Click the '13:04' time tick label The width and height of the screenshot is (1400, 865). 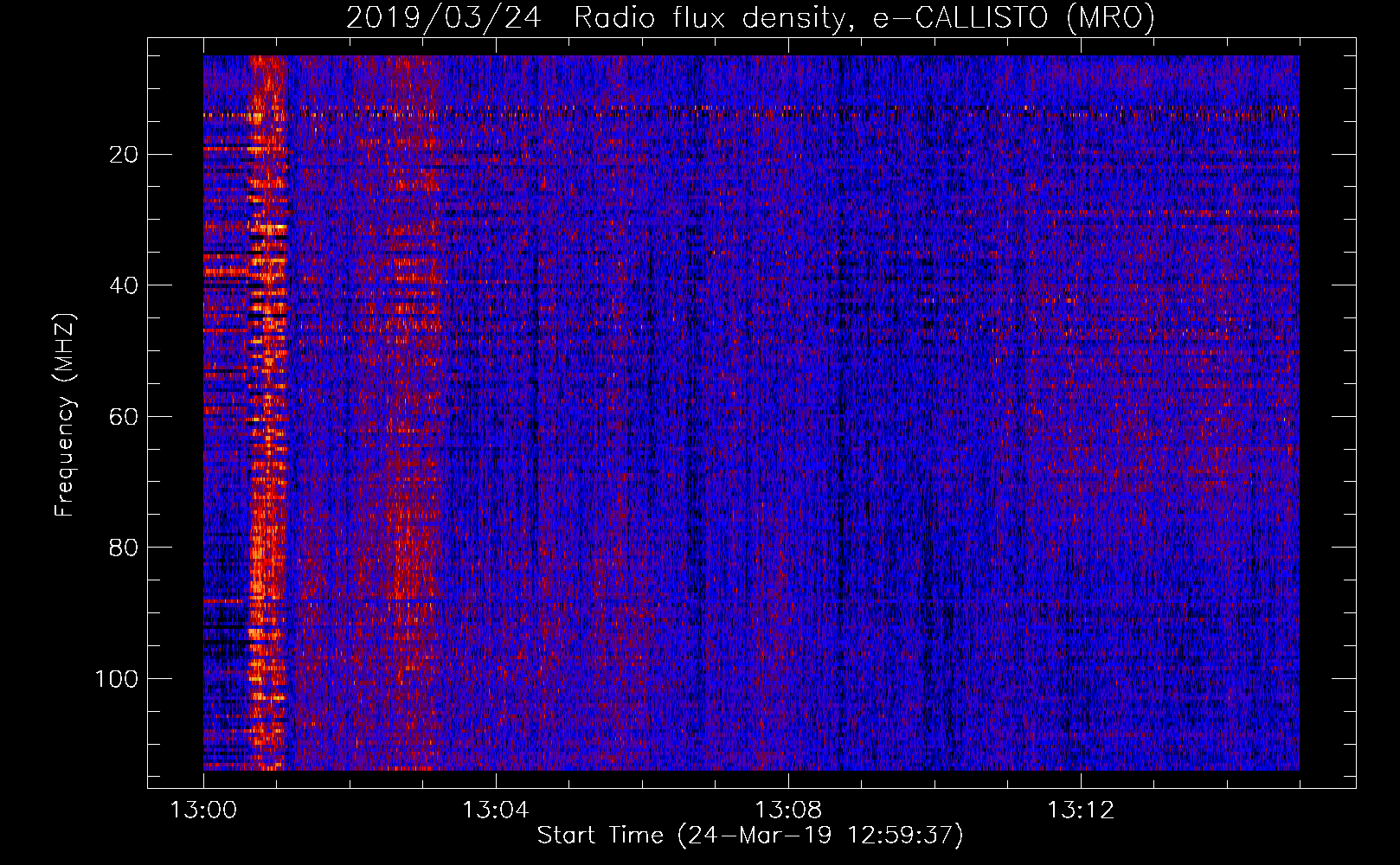[495, 811]
